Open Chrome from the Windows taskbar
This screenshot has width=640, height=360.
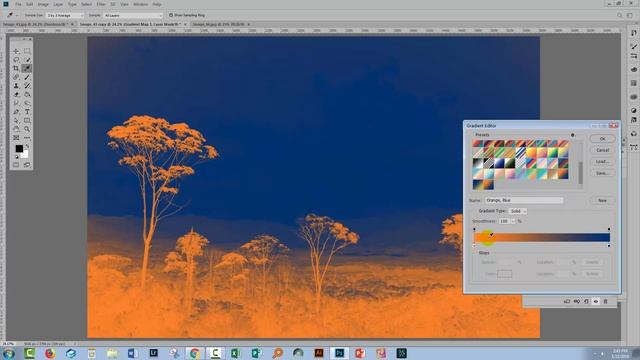click(195, 353)
